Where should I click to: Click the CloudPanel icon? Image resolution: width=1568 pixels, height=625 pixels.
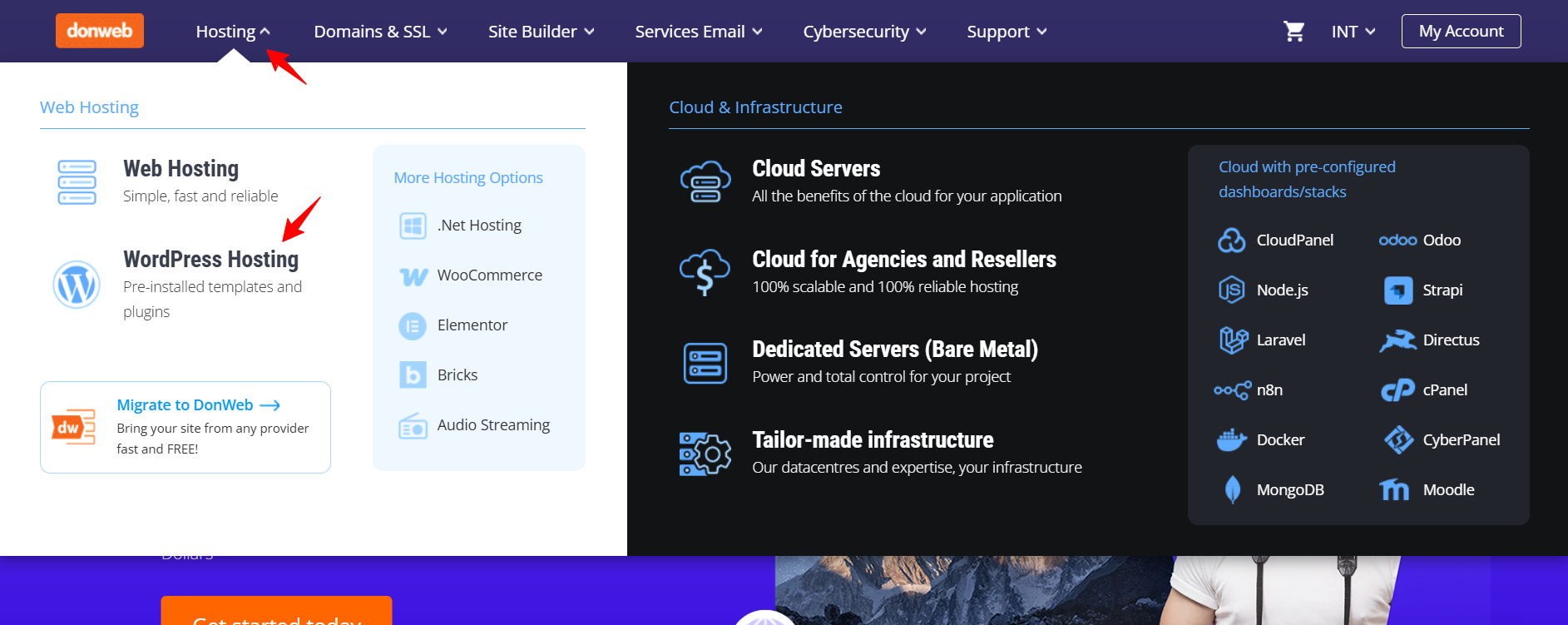(1231, 241)
